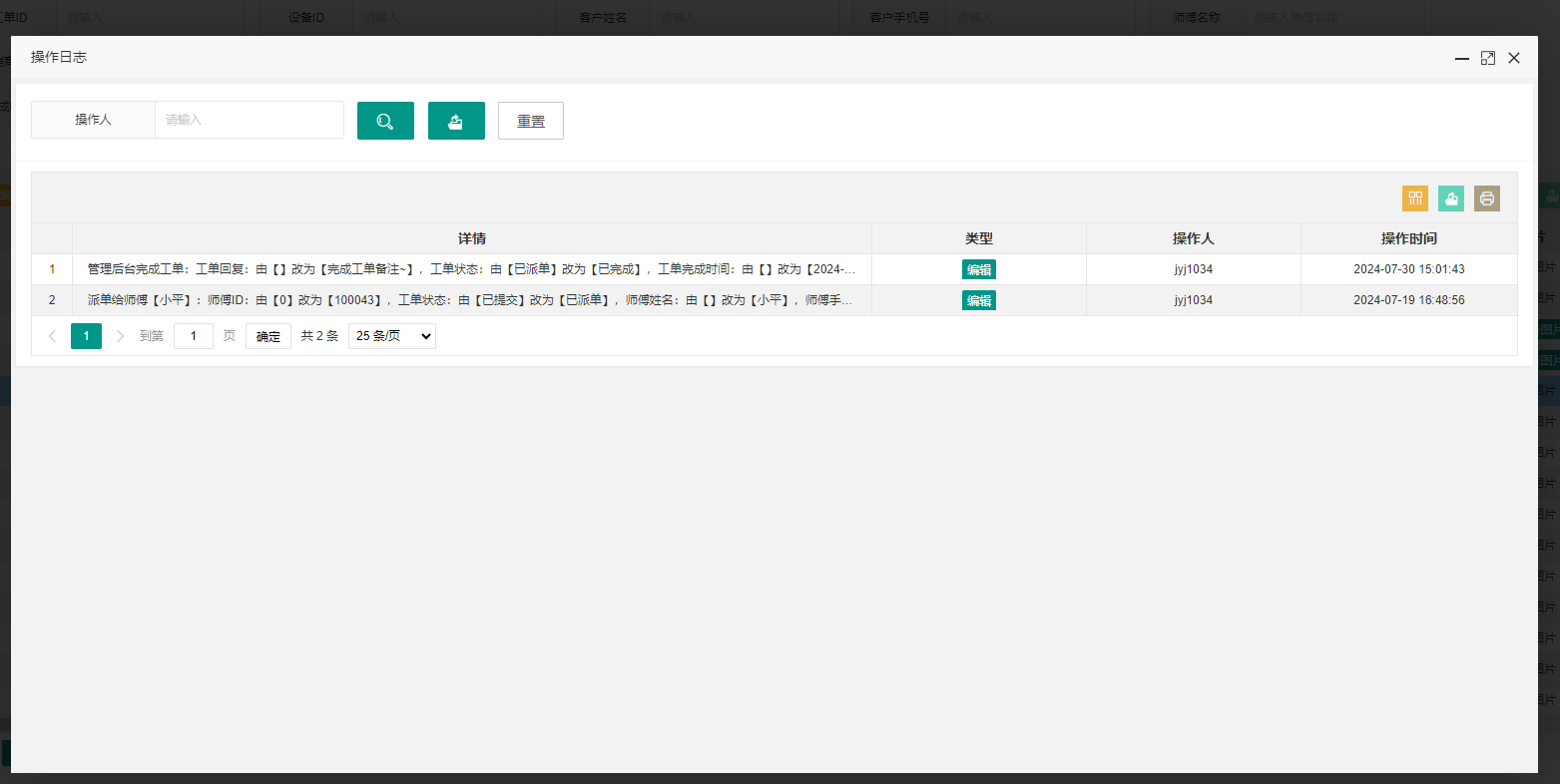Close the 操作日志 dialog
This screenshot has width=1560, height=784.
click(1514, 58)
